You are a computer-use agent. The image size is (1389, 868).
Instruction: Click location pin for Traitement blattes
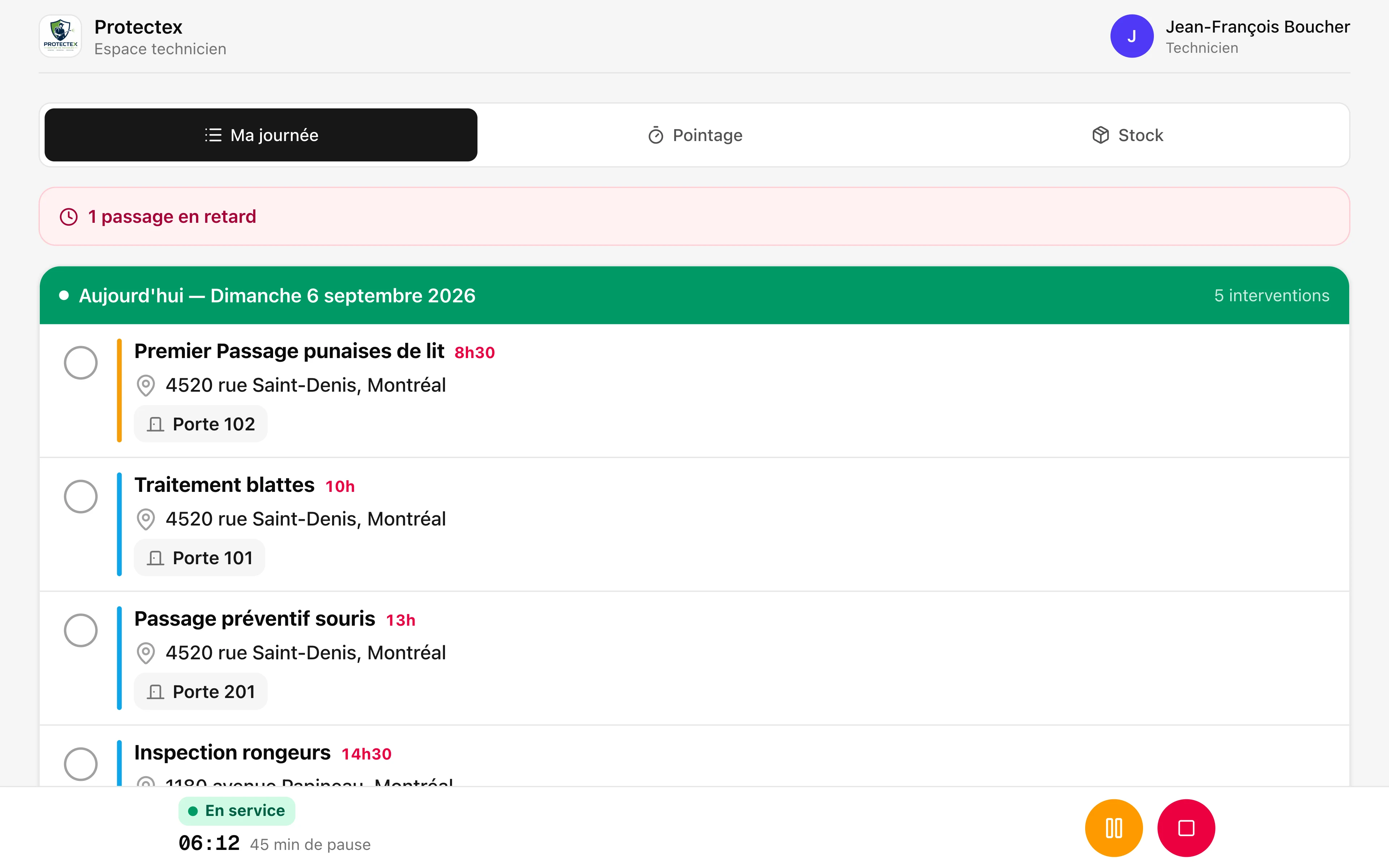pyautogui.click(x=146, y=519)
